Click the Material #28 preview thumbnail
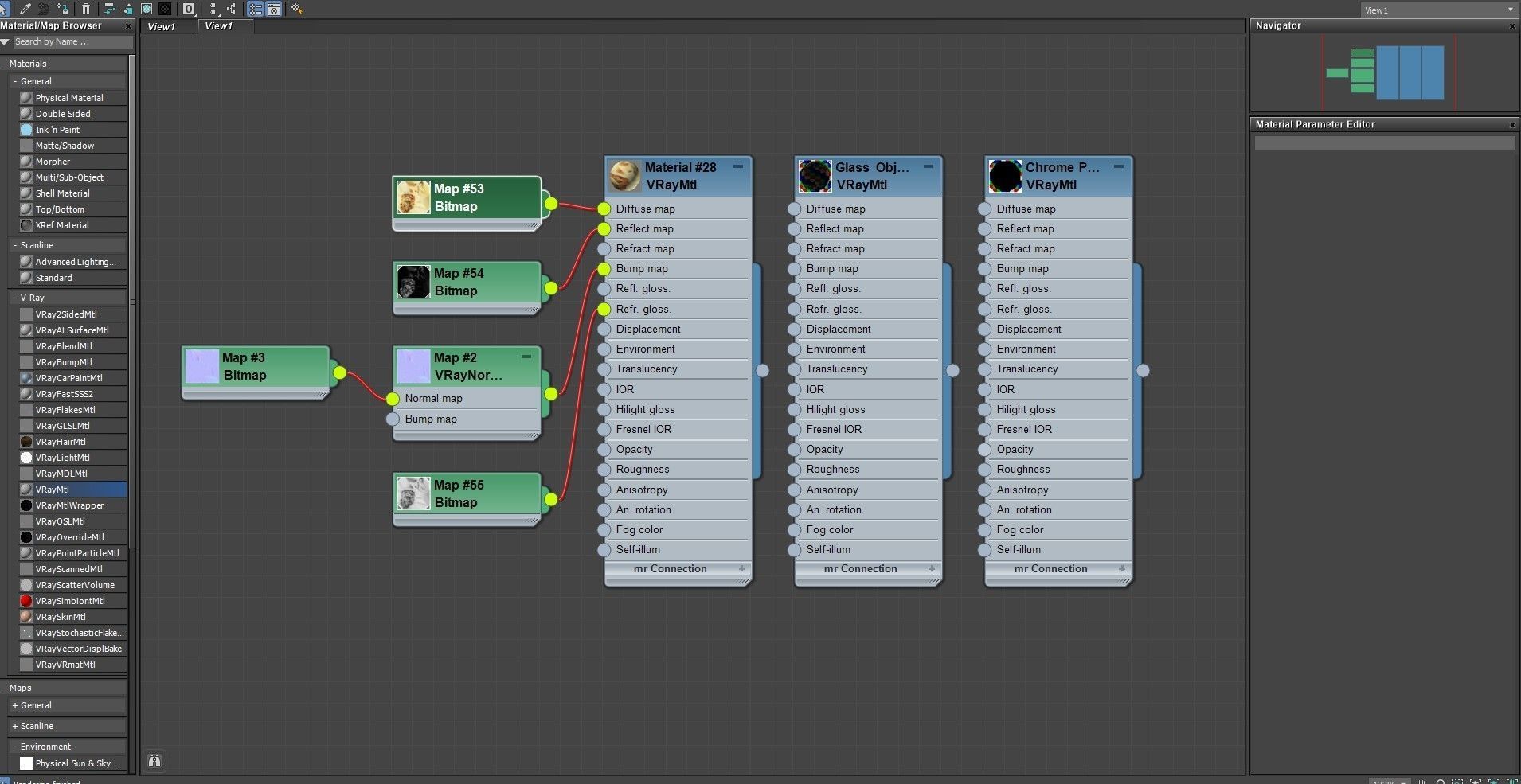Viewport: 1521px width, 784px height. point(625,176)
